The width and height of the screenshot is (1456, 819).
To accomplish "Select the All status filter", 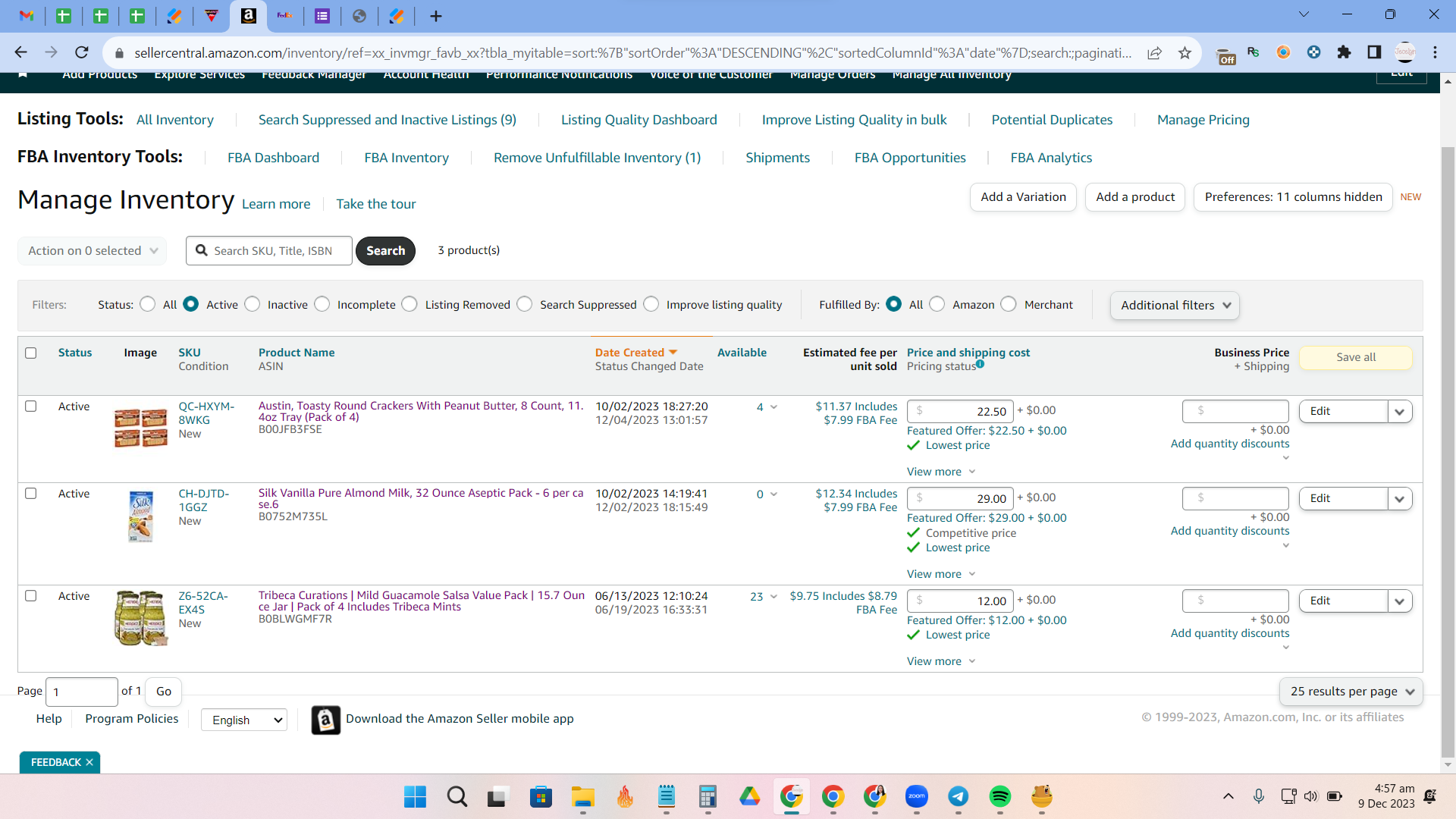I will click(148, 304).
